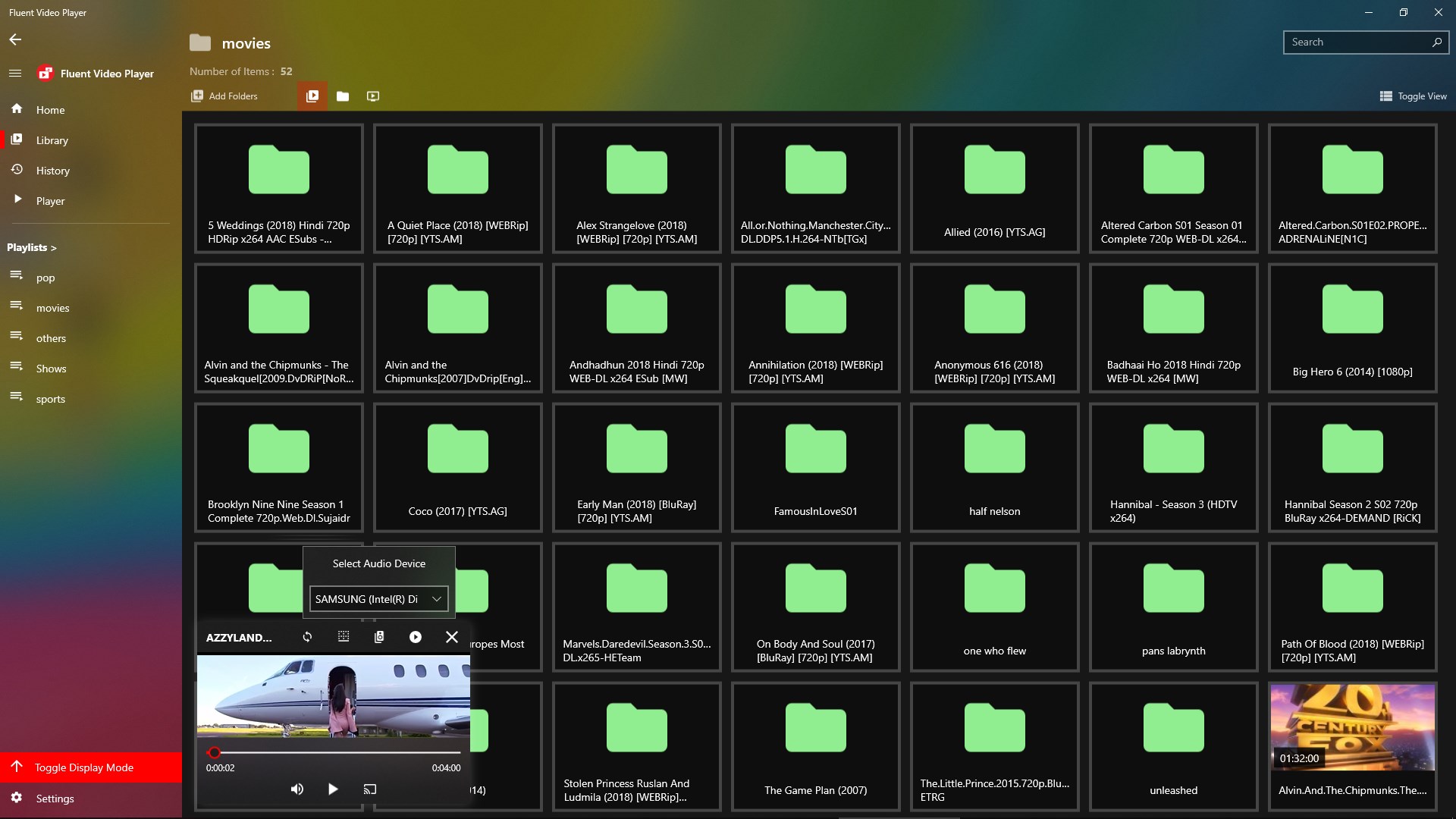Toggle Display Mode at bottom left
This screenshot has width=1456, height=819.
coord(84,767)
